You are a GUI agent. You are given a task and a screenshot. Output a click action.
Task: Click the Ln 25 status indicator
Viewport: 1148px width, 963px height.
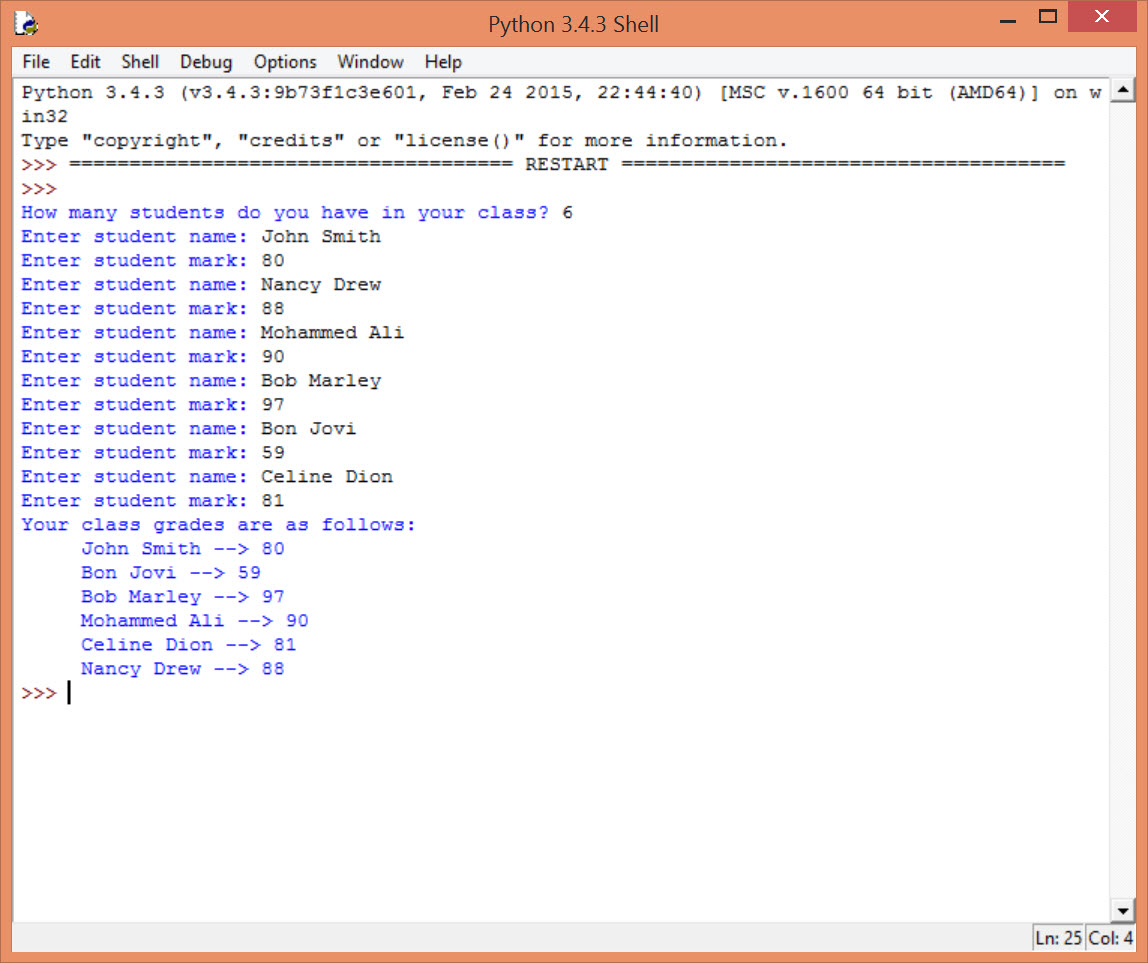[1057, 938]
